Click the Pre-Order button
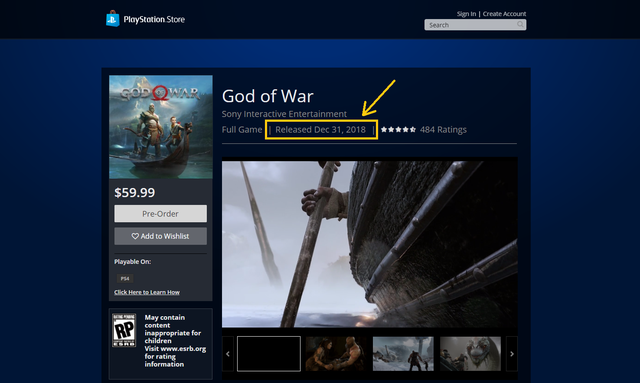The height and width of the screenshot is (383, 640). click(x=160, y=214)
